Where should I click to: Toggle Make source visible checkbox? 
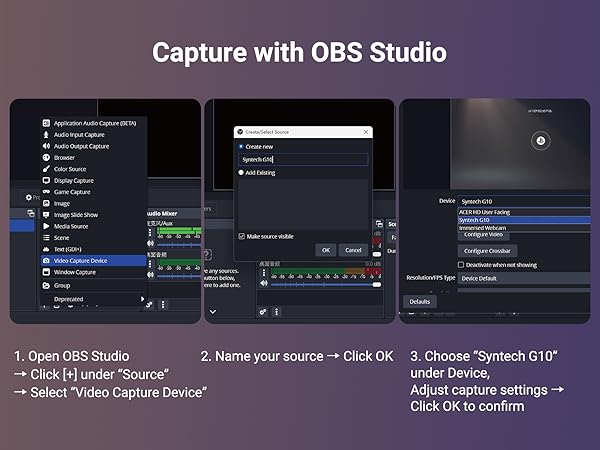coord(241,236)
